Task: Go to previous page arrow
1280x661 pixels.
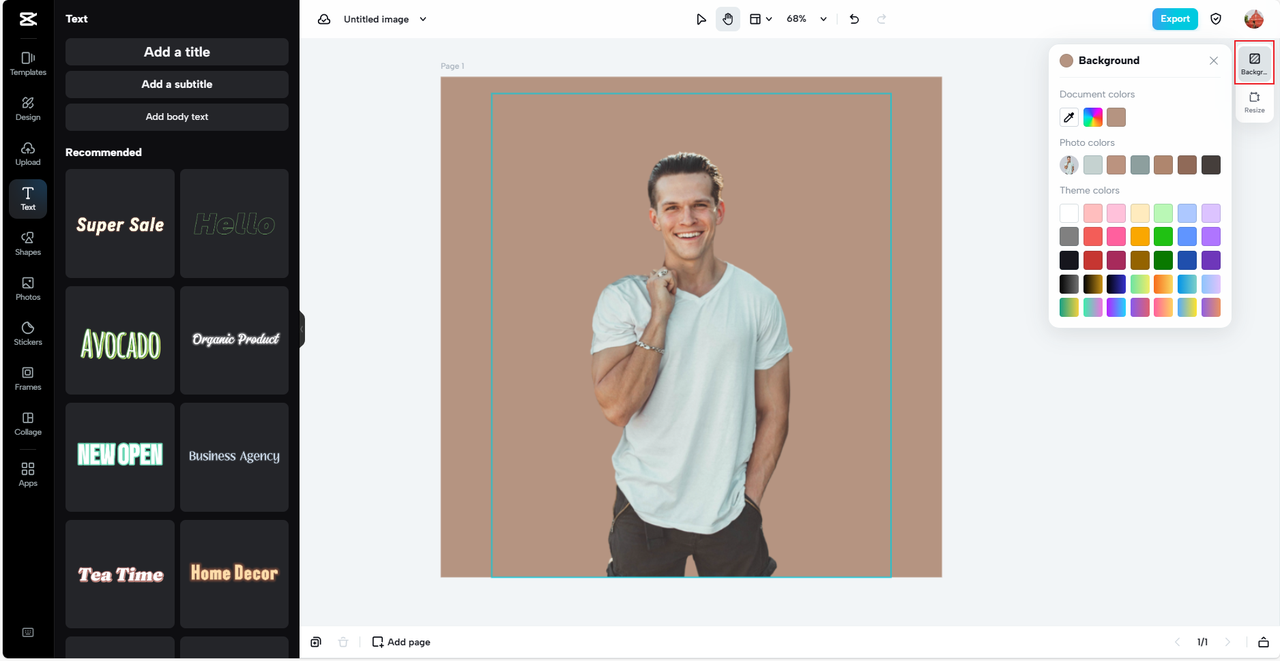Action: click(x=1177, y=642)
